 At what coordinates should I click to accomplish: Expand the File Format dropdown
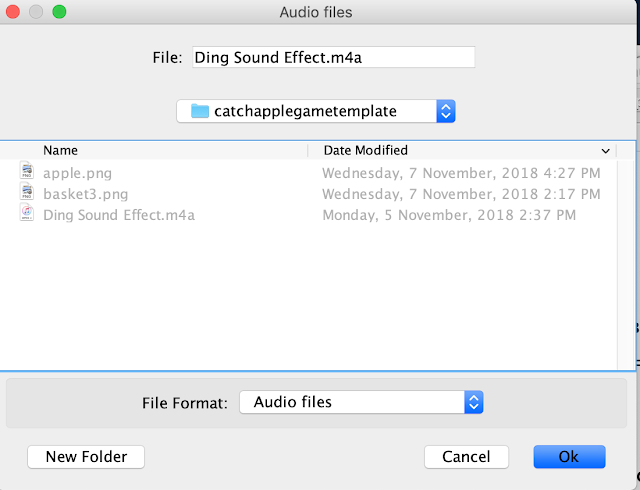474,402
